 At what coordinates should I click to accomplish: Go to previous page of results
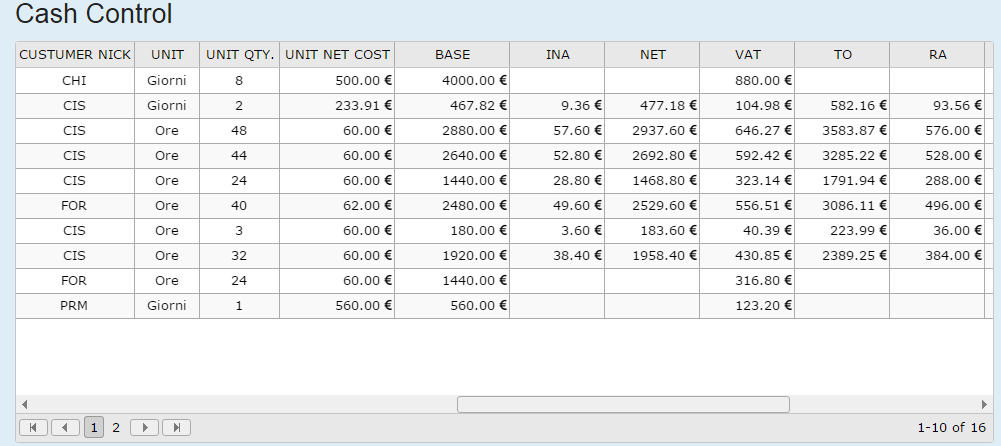65,427
